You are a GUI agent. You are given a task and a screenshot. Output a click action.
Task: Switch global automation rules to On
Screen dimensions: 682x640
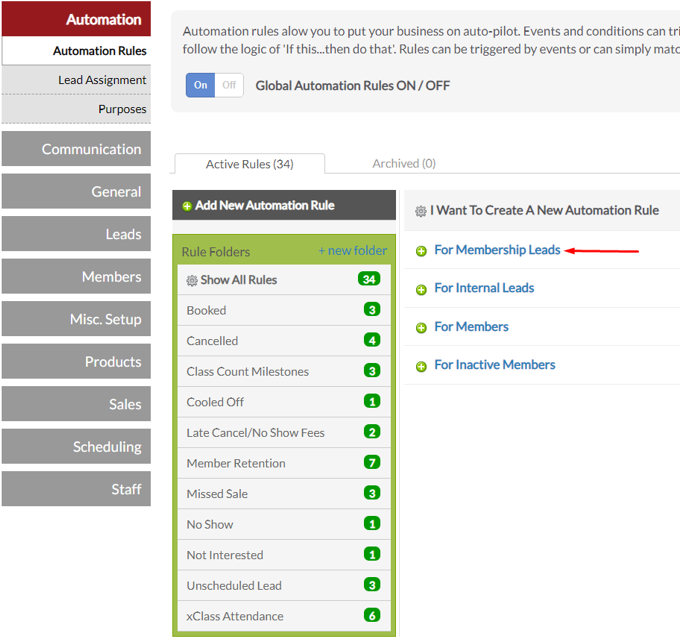point(201,85)
